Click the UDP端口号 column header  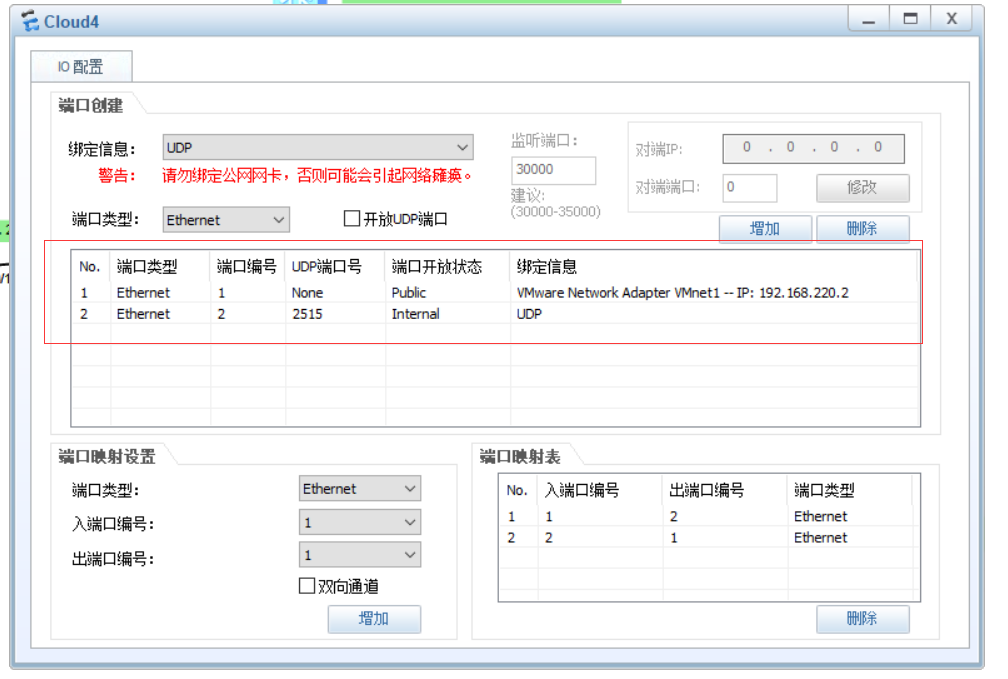click(335, 266)
